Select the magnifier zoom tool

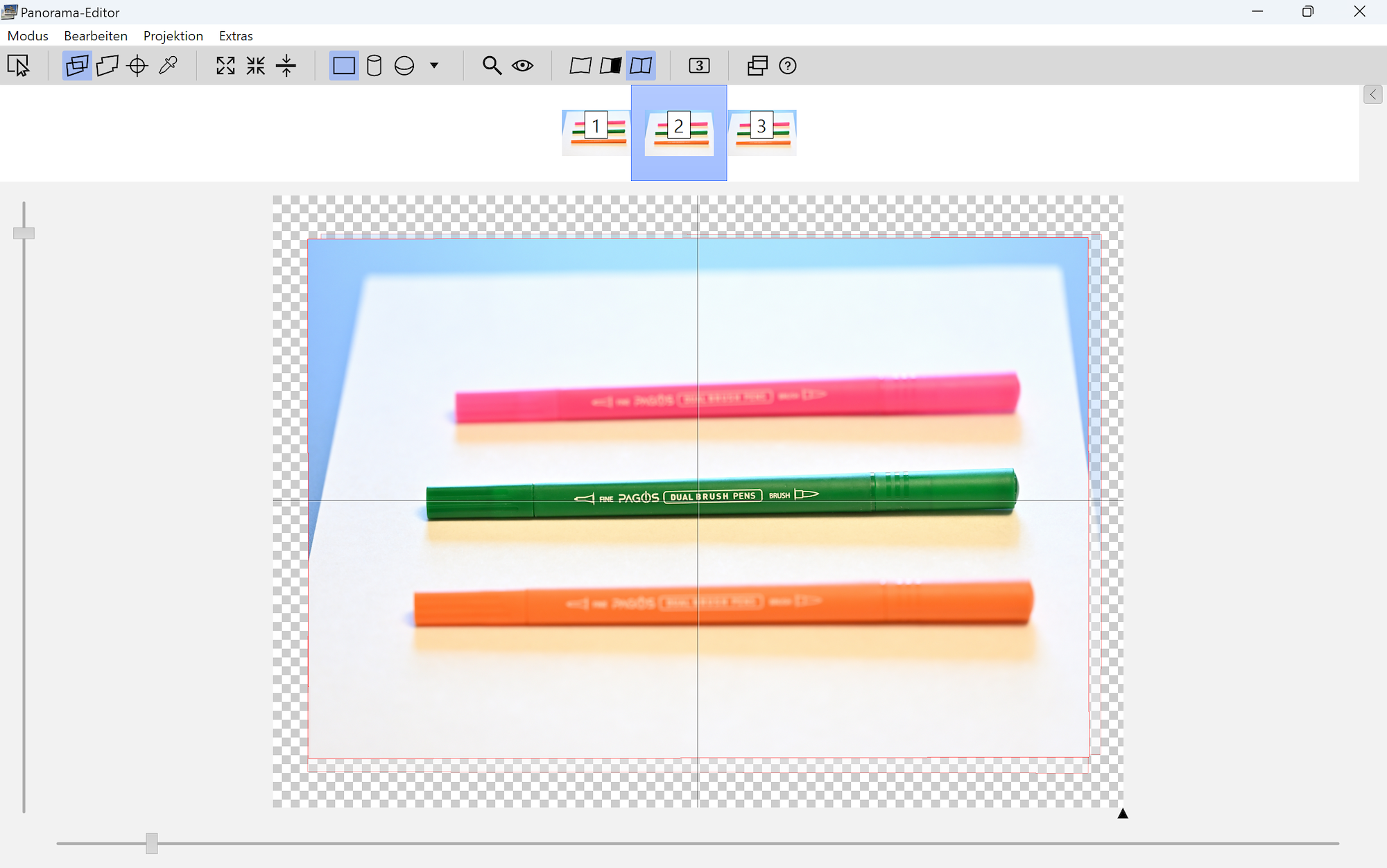[492, 66]
